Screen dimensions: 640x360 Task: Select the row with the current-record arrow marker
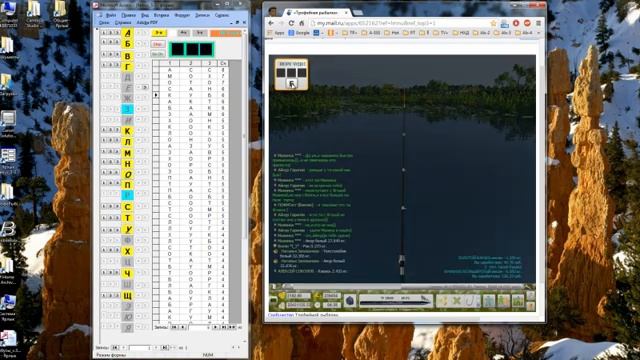[x=156, y=95]
